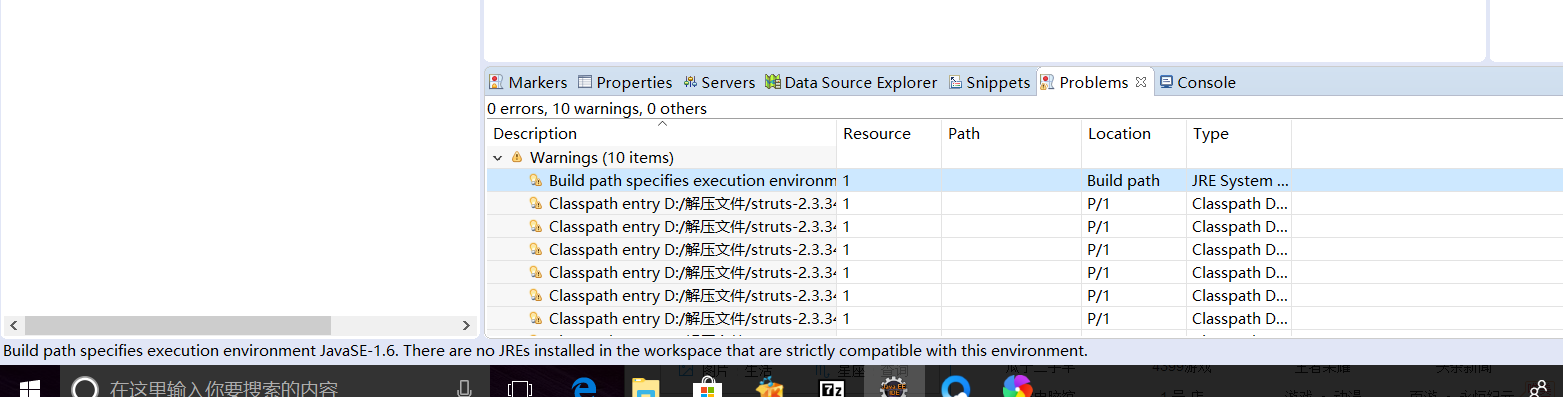
Task: Click the right scroll arrow in left pane
Action: (466, 326)
